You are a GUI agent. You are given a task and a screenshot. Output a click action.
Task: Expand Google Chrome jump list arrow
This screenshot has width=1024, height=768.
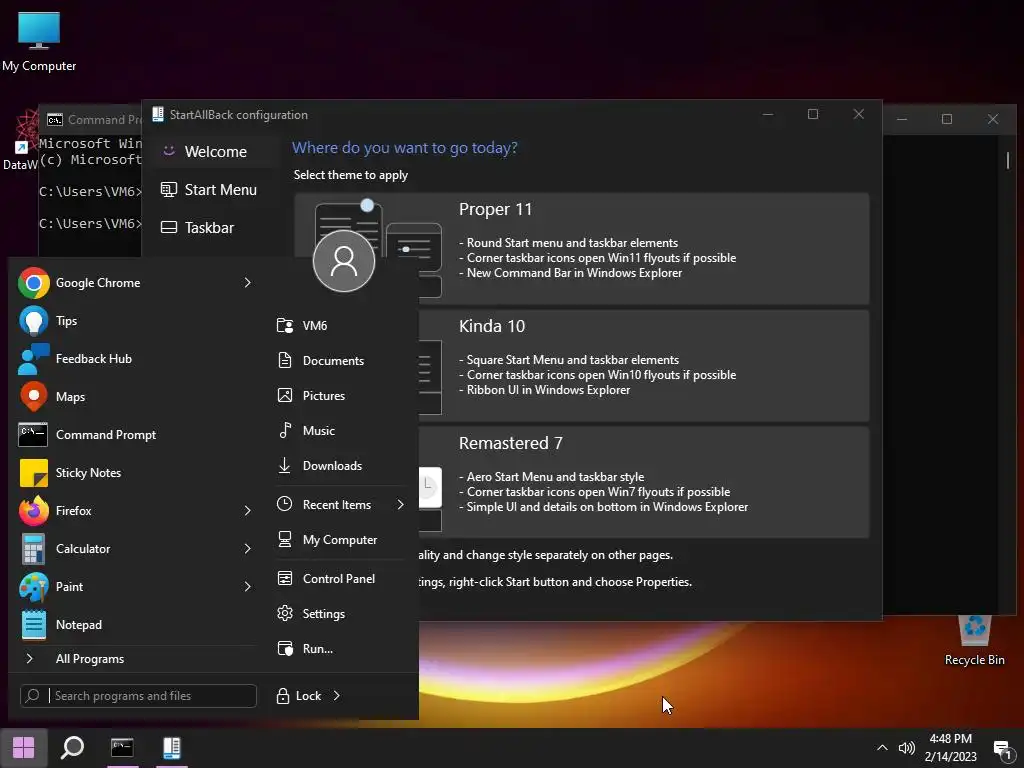coord(248,283)
